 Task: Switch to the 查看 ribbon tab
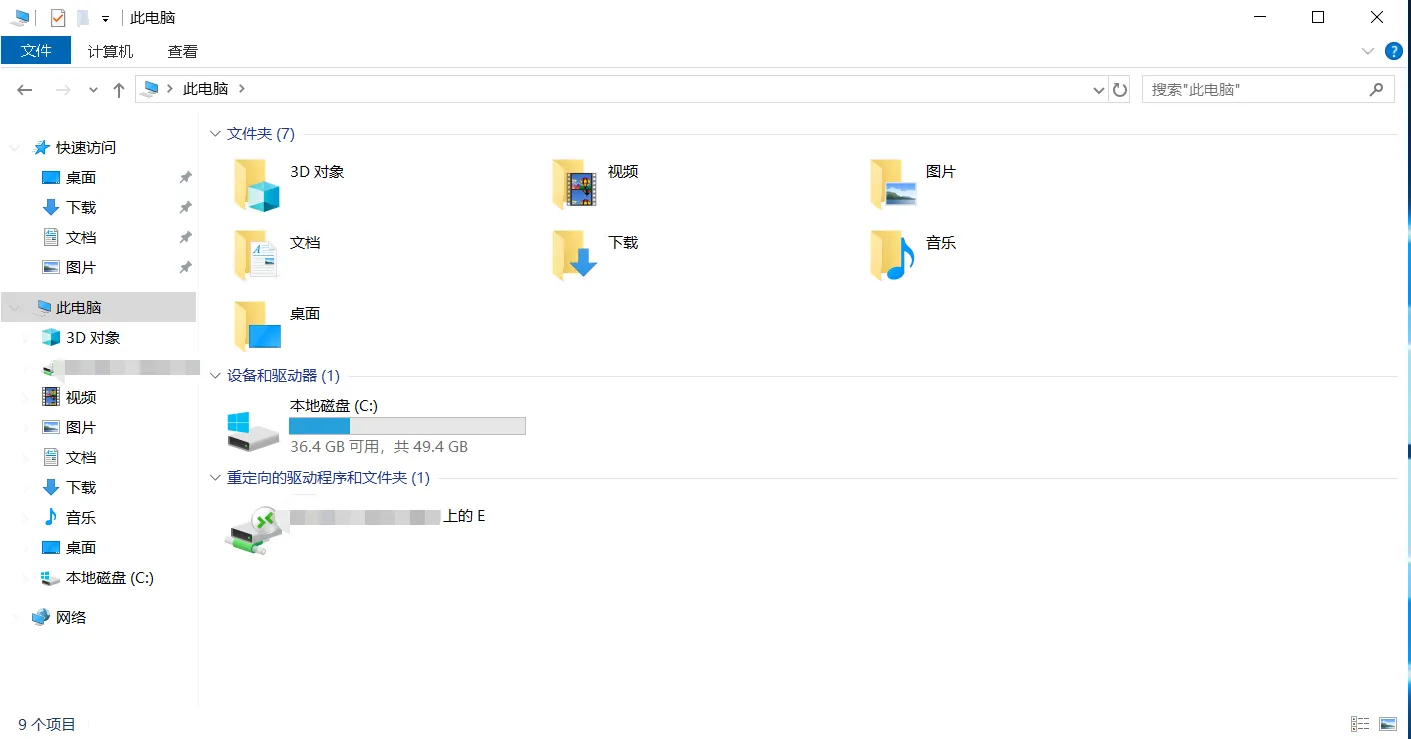[182, 51]
